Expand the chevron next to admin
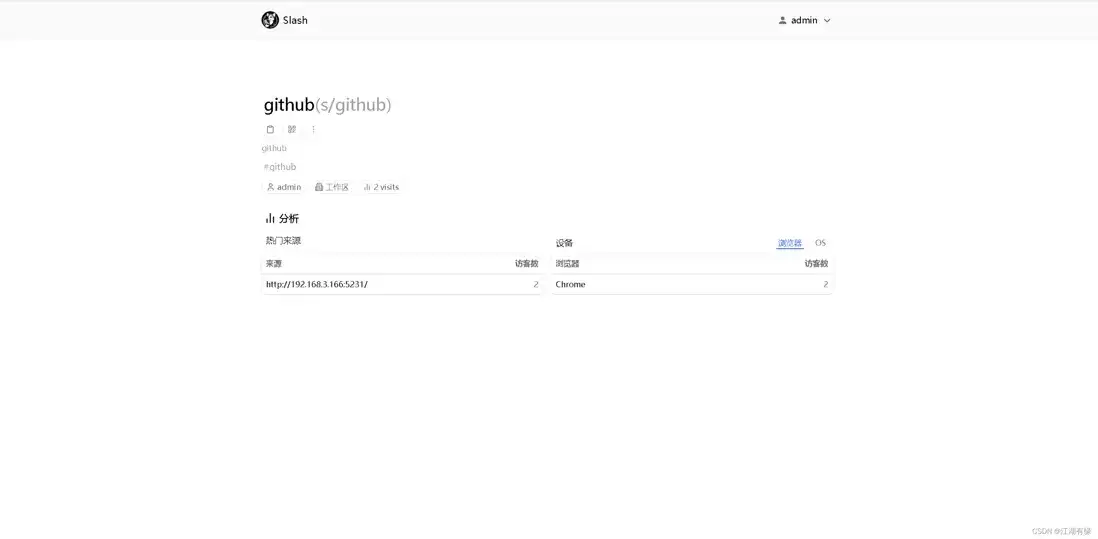Screen dimensions: 1098x539 tap(827, 21)
